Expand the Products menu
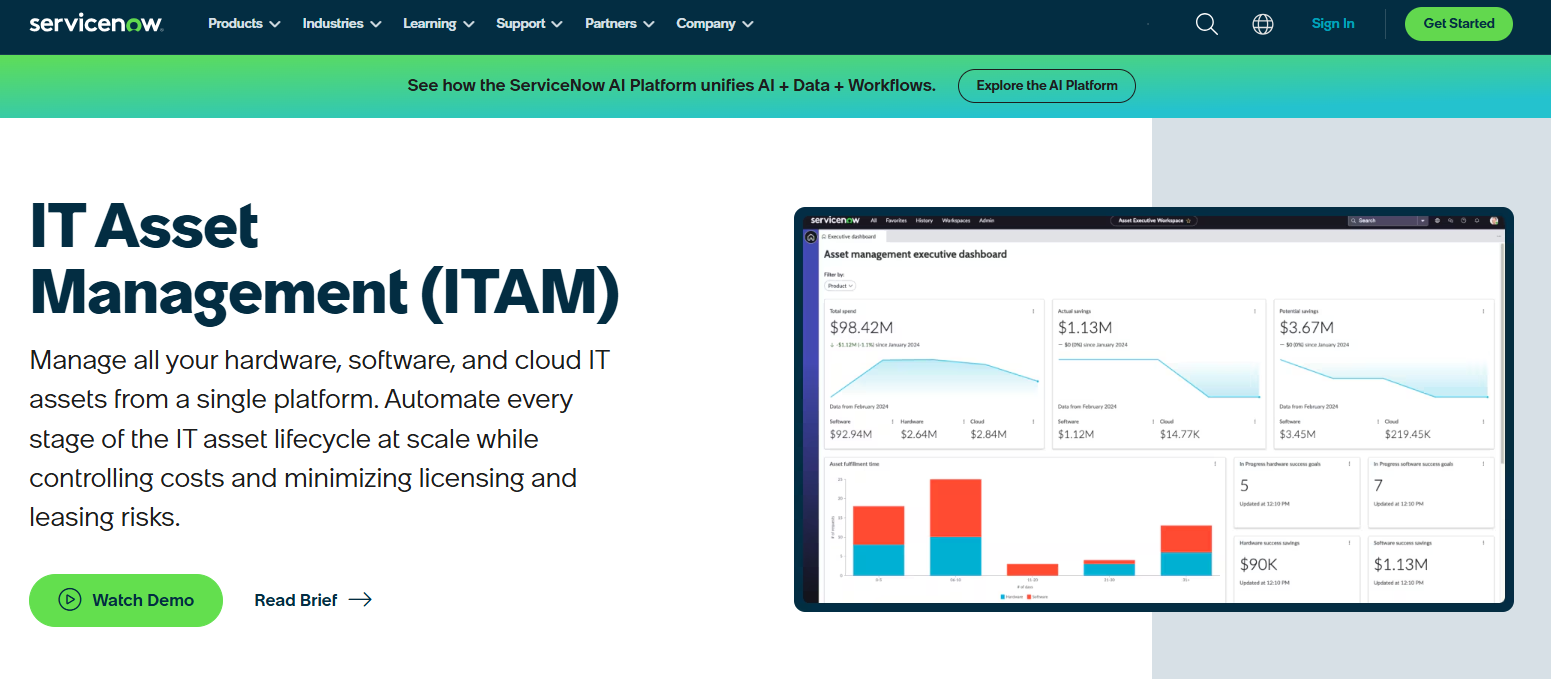This screenshot has height=679, width=1551. click(x=244, y=23)
